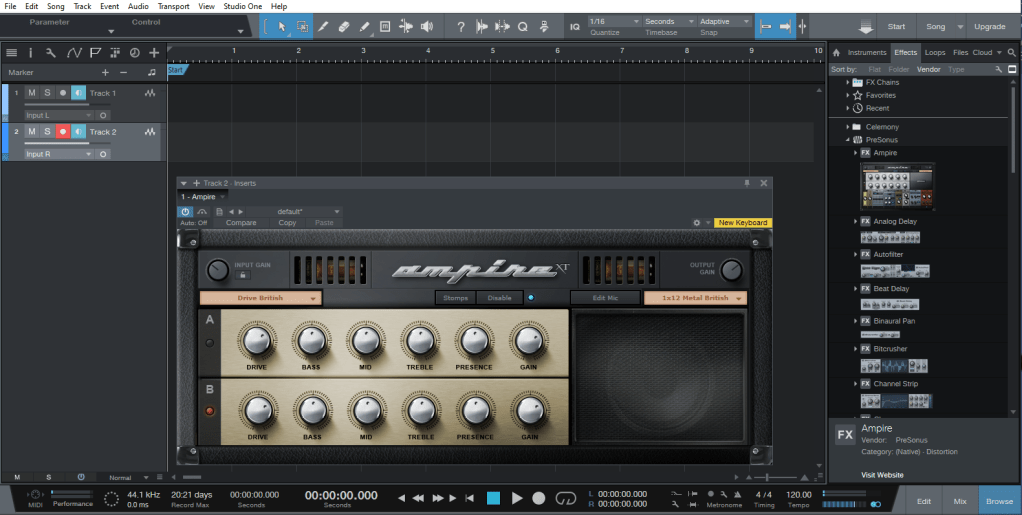Open the Drive British amp model dropdown
This screenshot has height=515, width=1022.
(260, 298)
